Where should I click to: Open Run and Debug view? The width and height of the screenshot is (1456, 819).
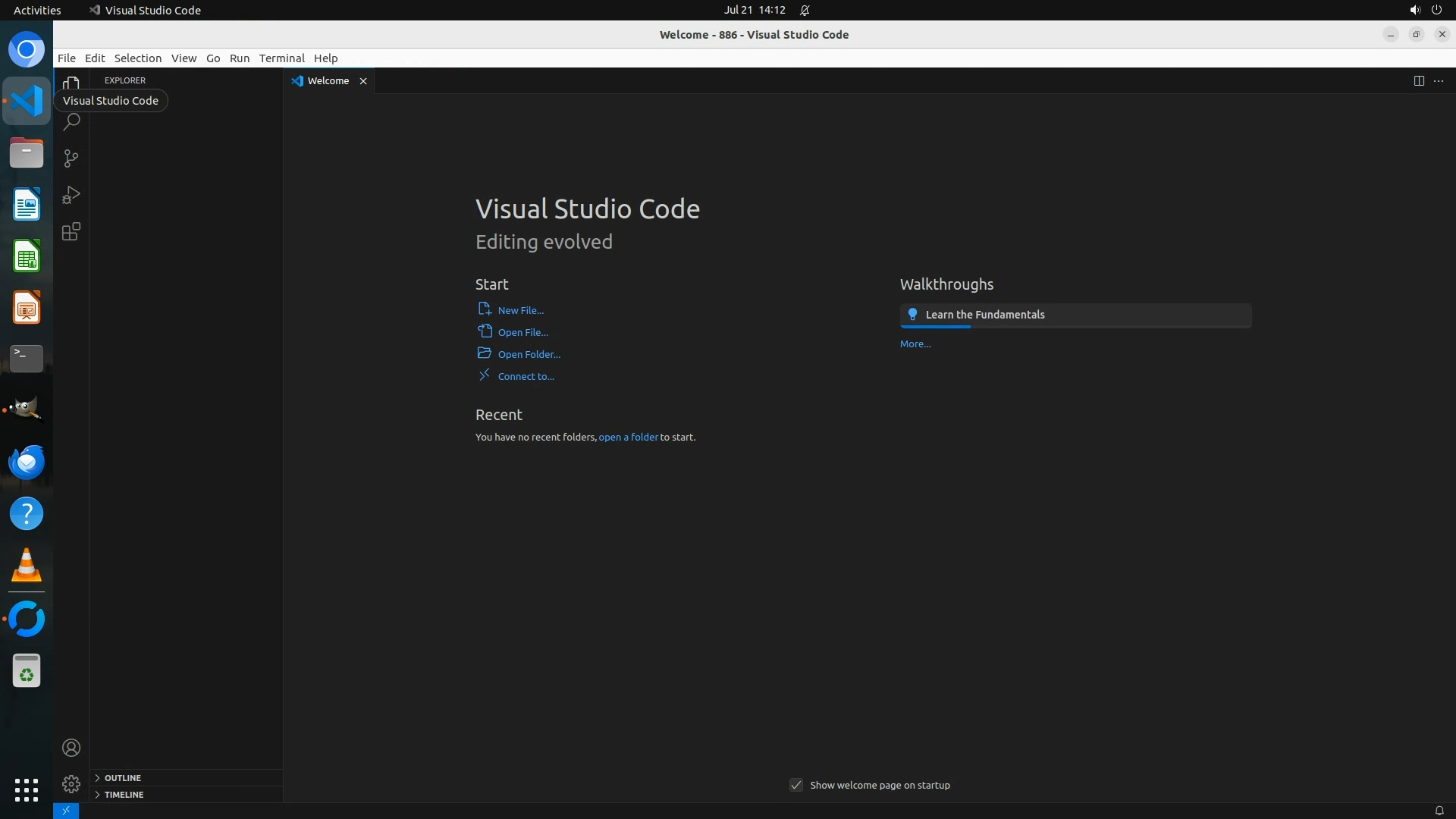[71, 195]
